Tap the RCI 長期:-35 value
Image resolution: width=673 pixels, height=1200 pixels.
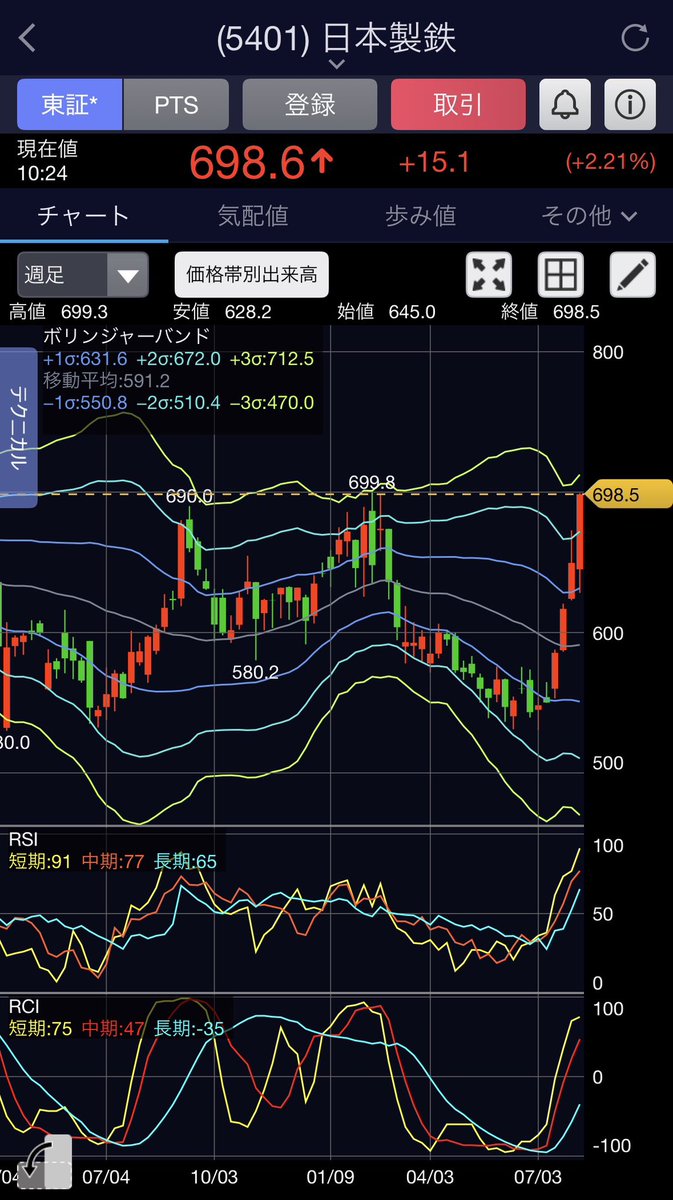(x=189, y=1029)
